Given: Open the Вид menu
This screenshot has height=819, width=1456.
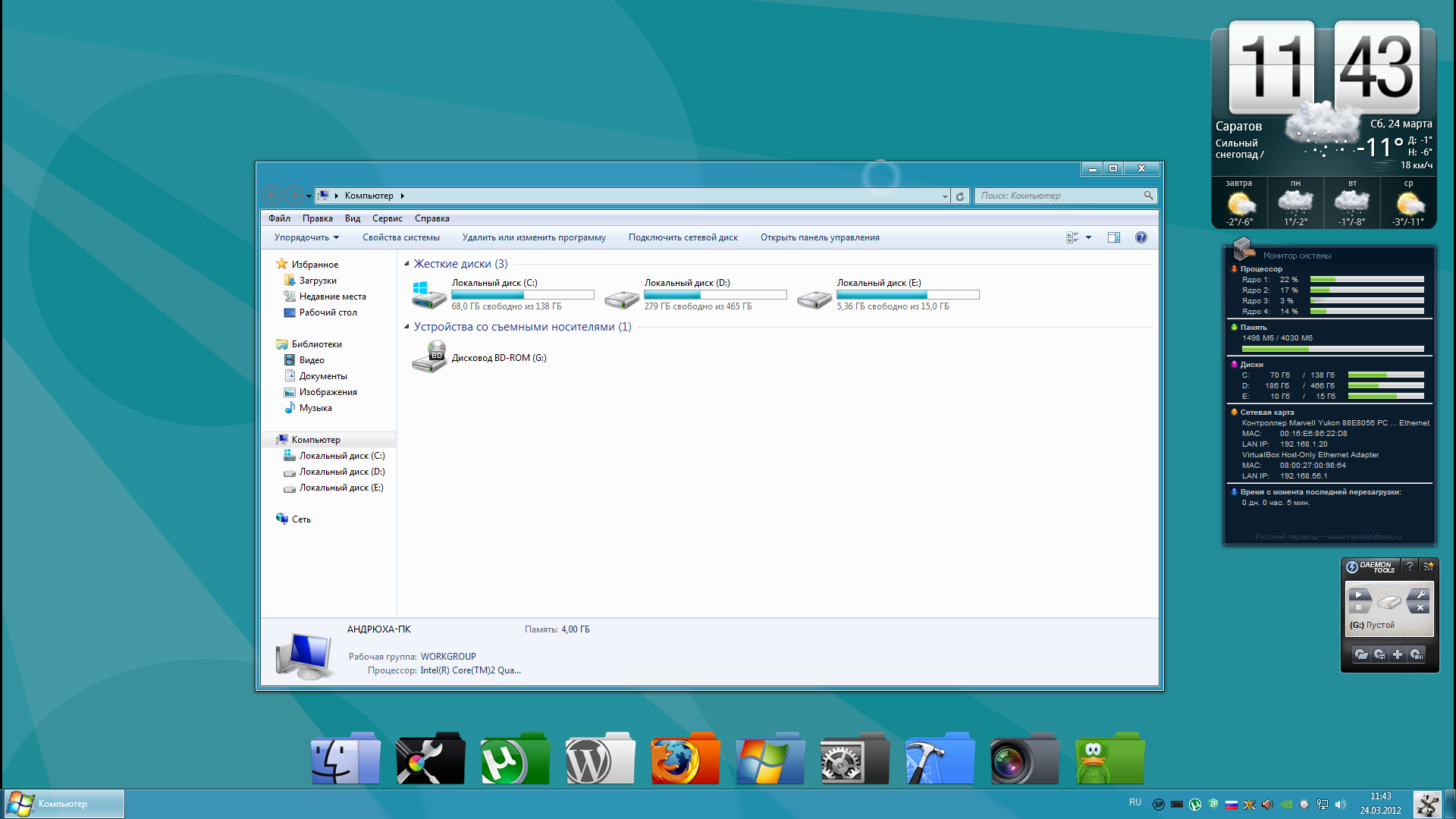Looking at the screenshot, I should [x=352, y=218].
